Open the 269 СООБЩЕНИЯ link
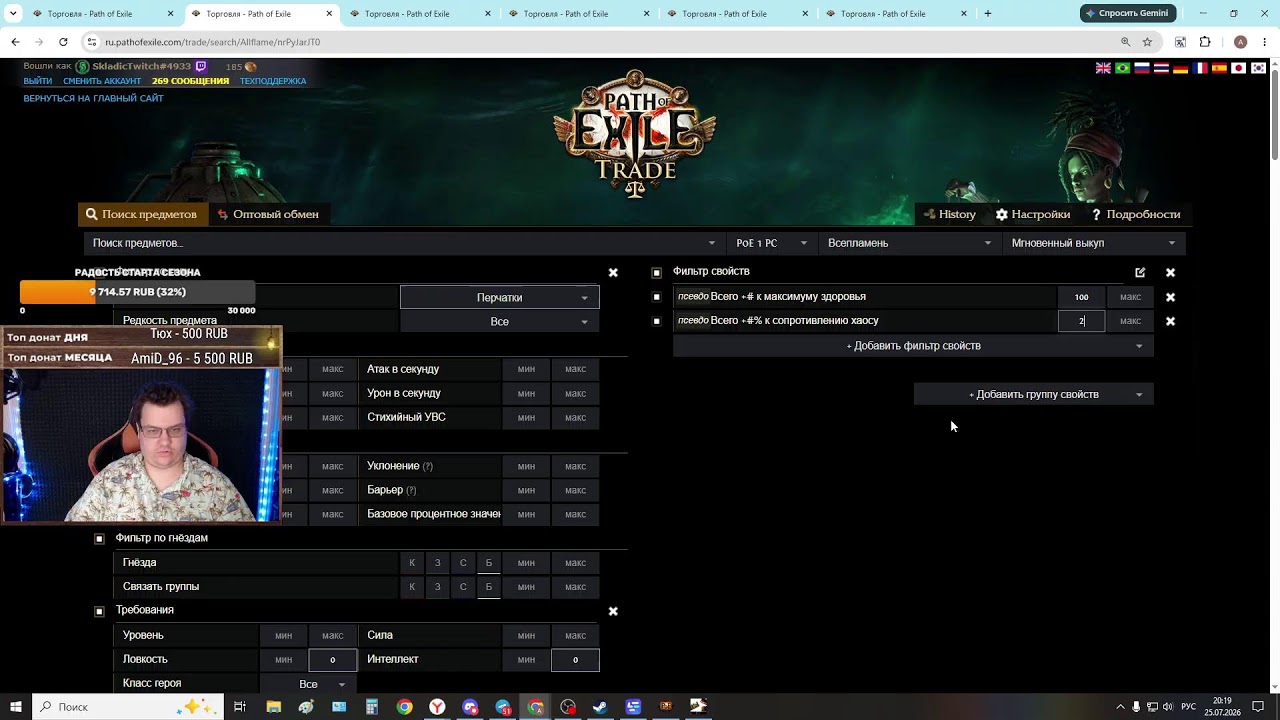This screenshot has height=720, width=1280. [x=190, y=81]
